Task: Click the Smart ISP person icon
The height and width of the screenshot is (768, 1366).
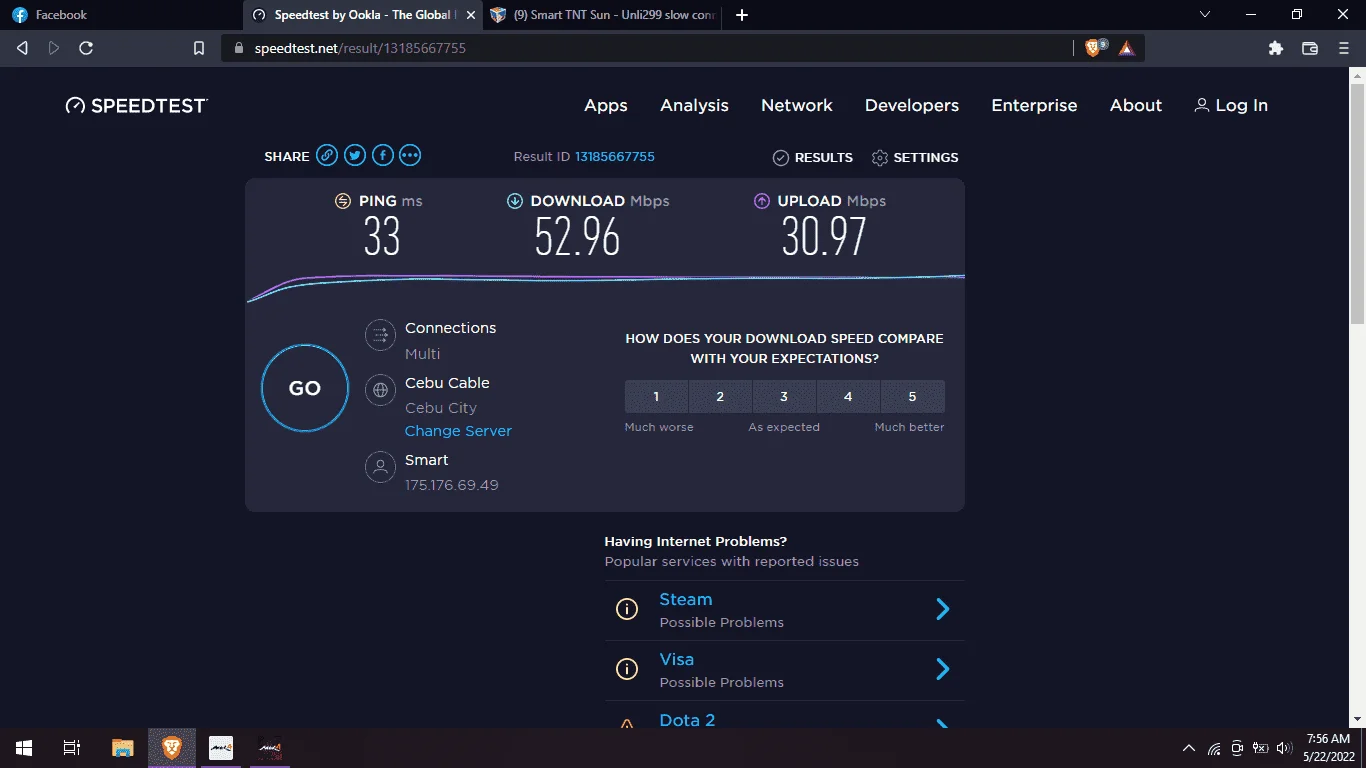Action: tap(380, 467)
